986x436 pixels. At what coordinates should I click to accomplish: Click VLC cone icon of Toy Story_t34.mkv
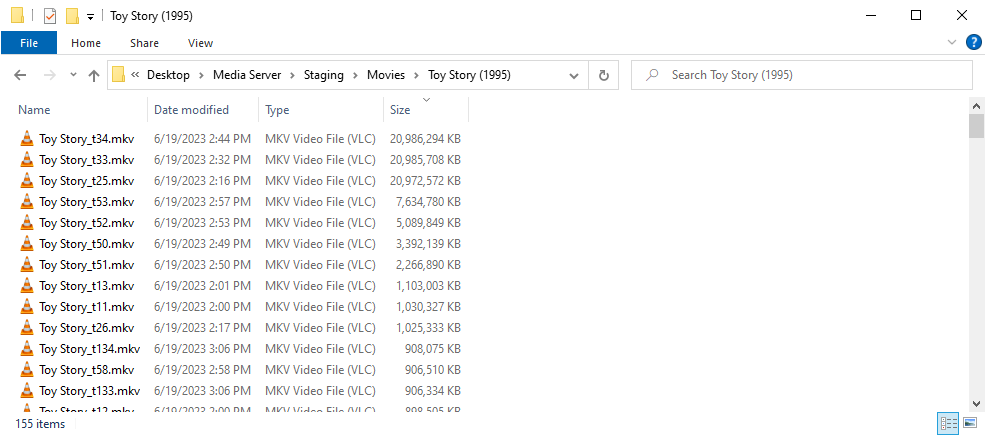point(27,139)
